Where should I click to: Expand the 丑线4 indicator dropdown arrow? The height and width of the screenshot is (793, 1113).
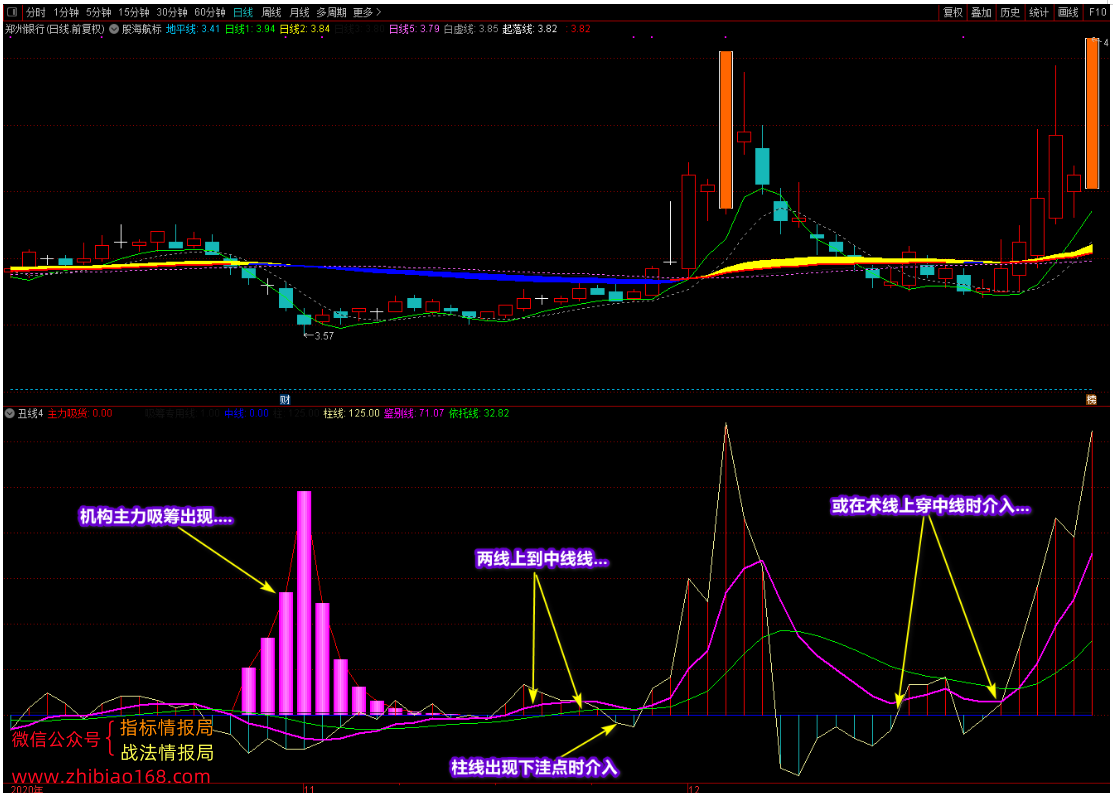coord(9,413)
